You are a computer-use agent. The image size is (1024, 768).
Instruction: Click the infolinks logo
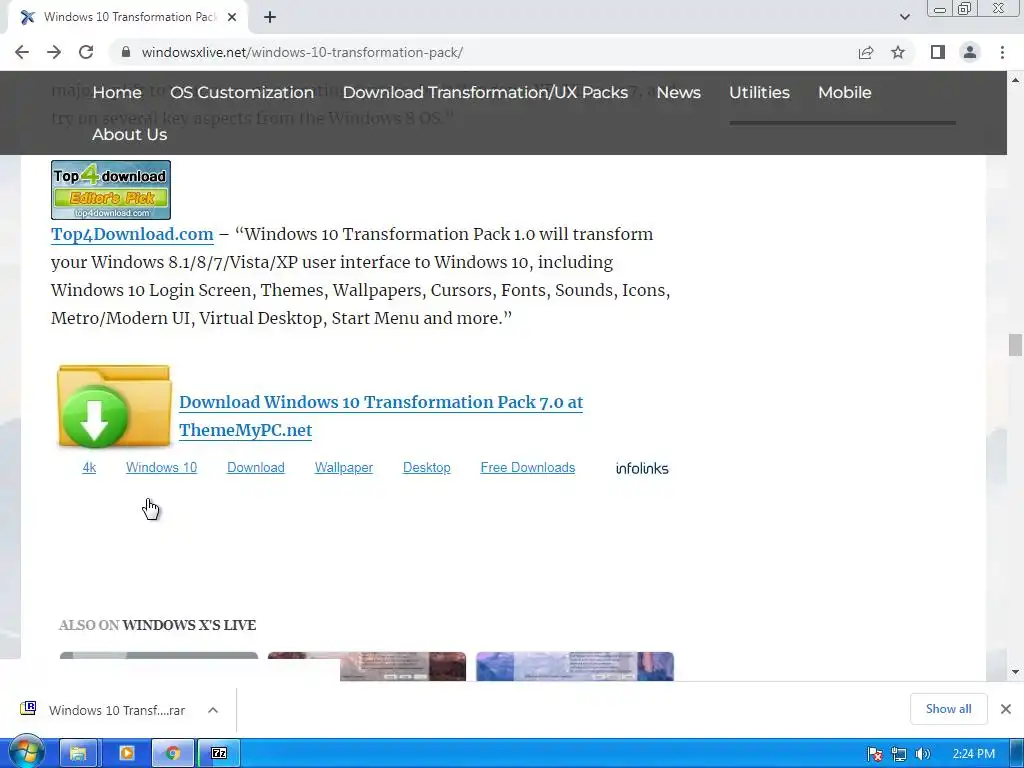(642, 468)
